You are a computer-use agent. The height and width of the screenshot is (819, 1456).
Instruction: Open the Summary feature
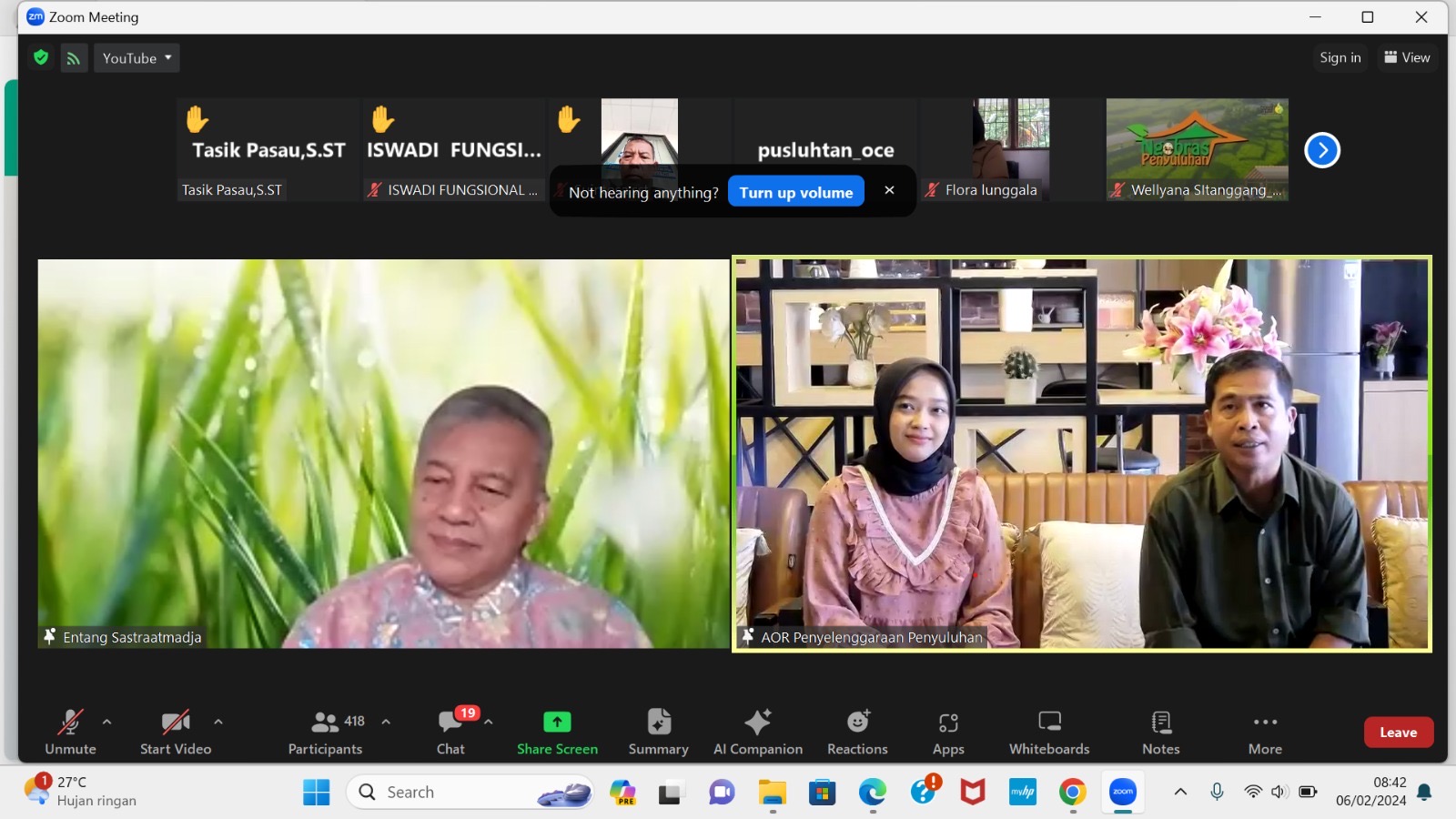[657, 731]
